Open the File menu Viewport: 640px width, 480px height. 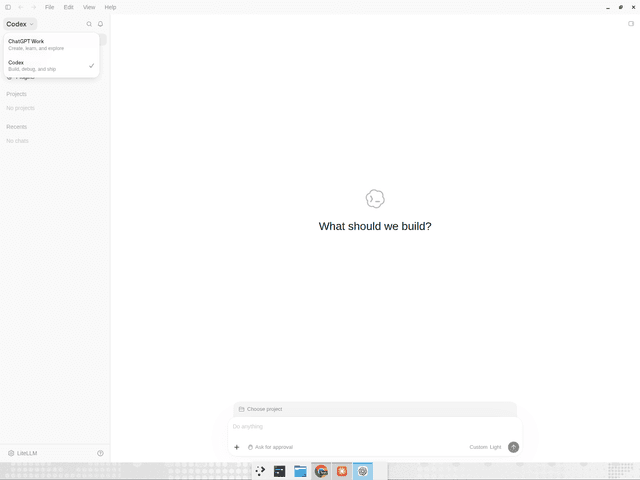click(49, 7)
